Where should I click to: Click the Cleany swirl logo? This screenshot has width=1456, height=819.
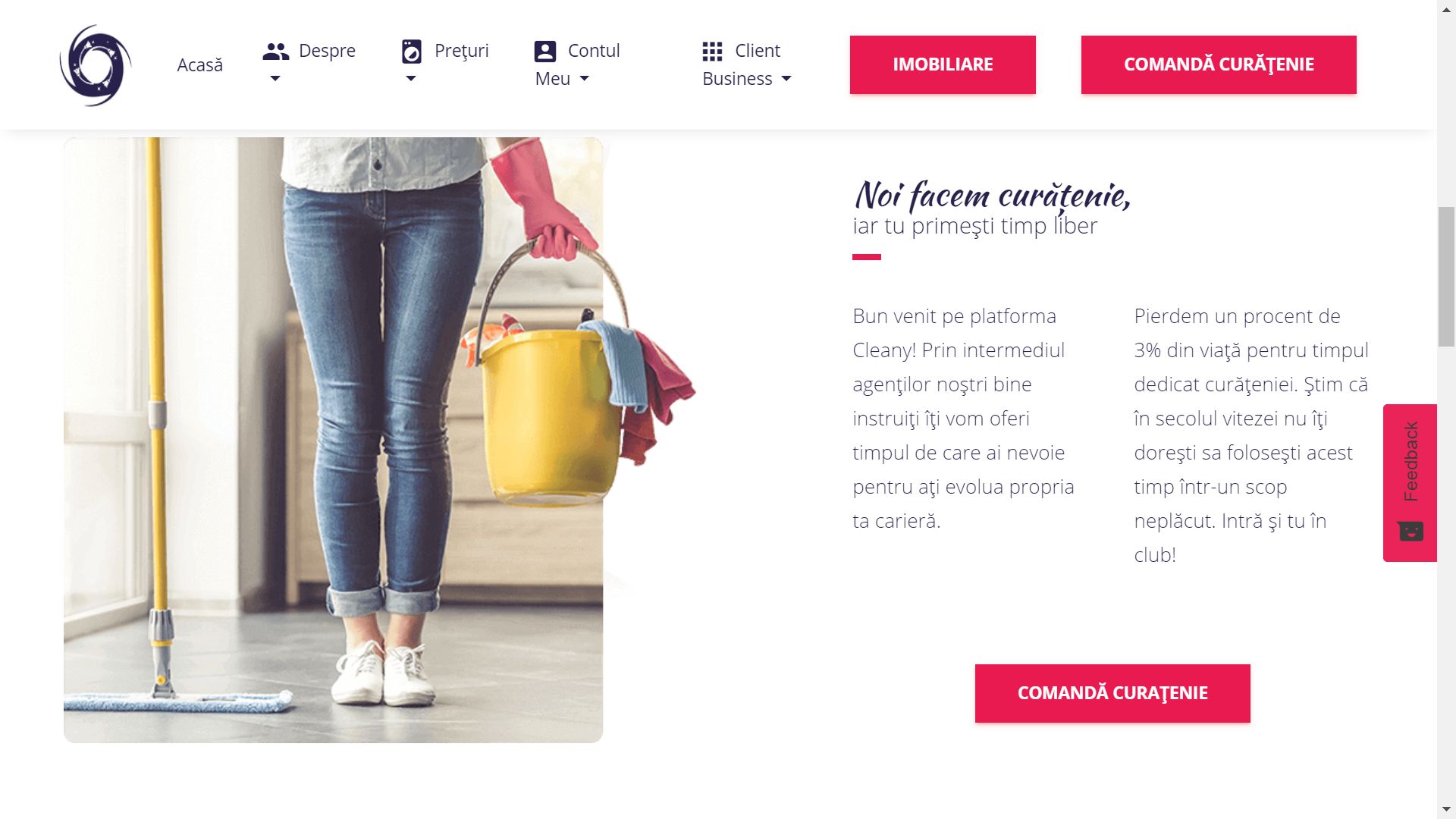tap(96, 65)
